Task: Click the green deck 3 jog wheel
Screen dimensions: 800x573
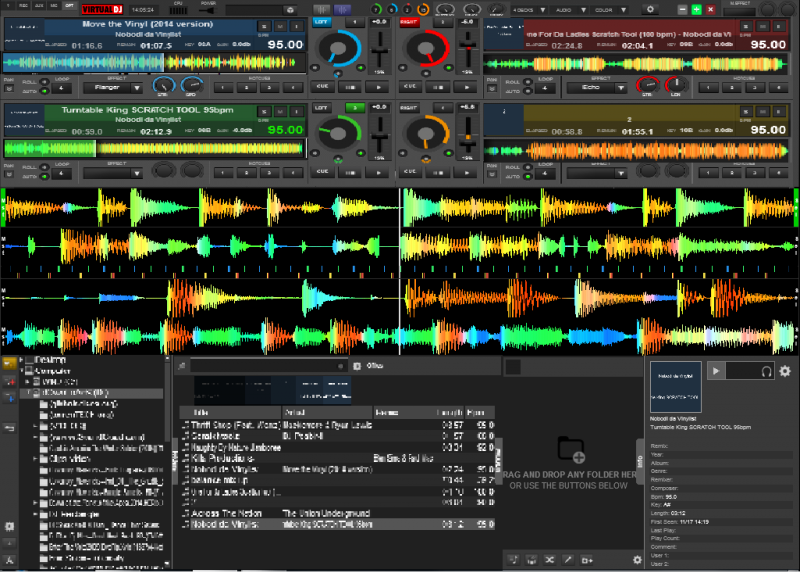Action: point(338,134)
